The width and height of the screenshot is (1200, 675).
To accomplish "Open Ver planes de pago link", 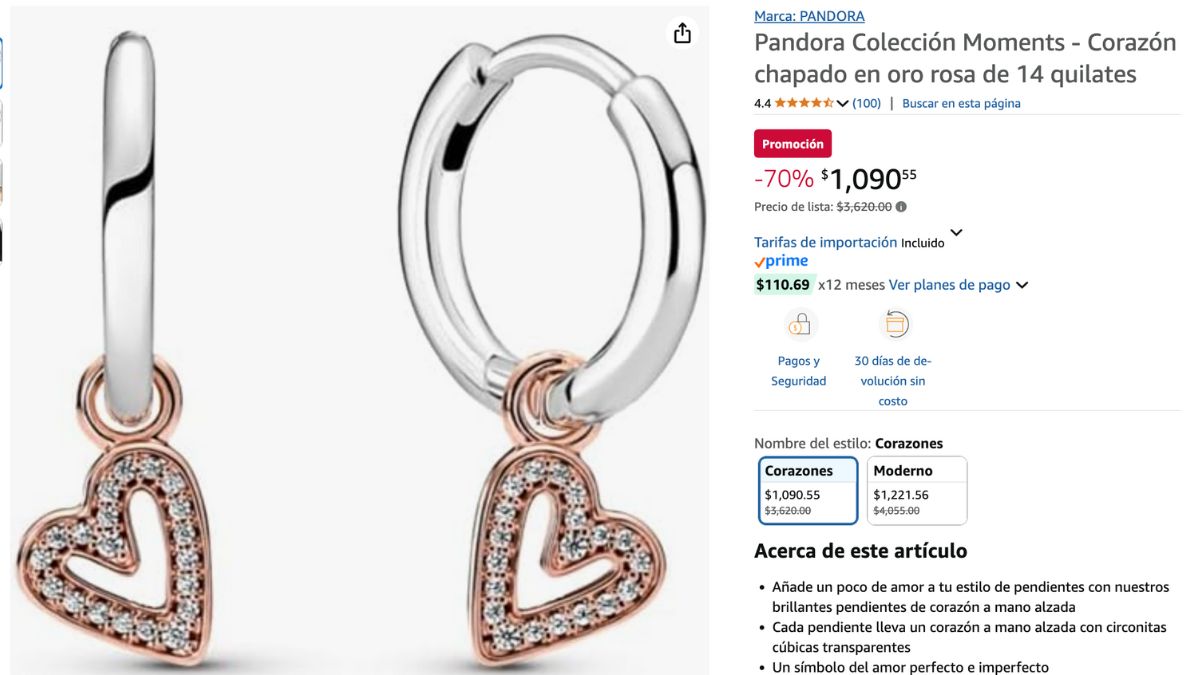I will coord(949,285).
